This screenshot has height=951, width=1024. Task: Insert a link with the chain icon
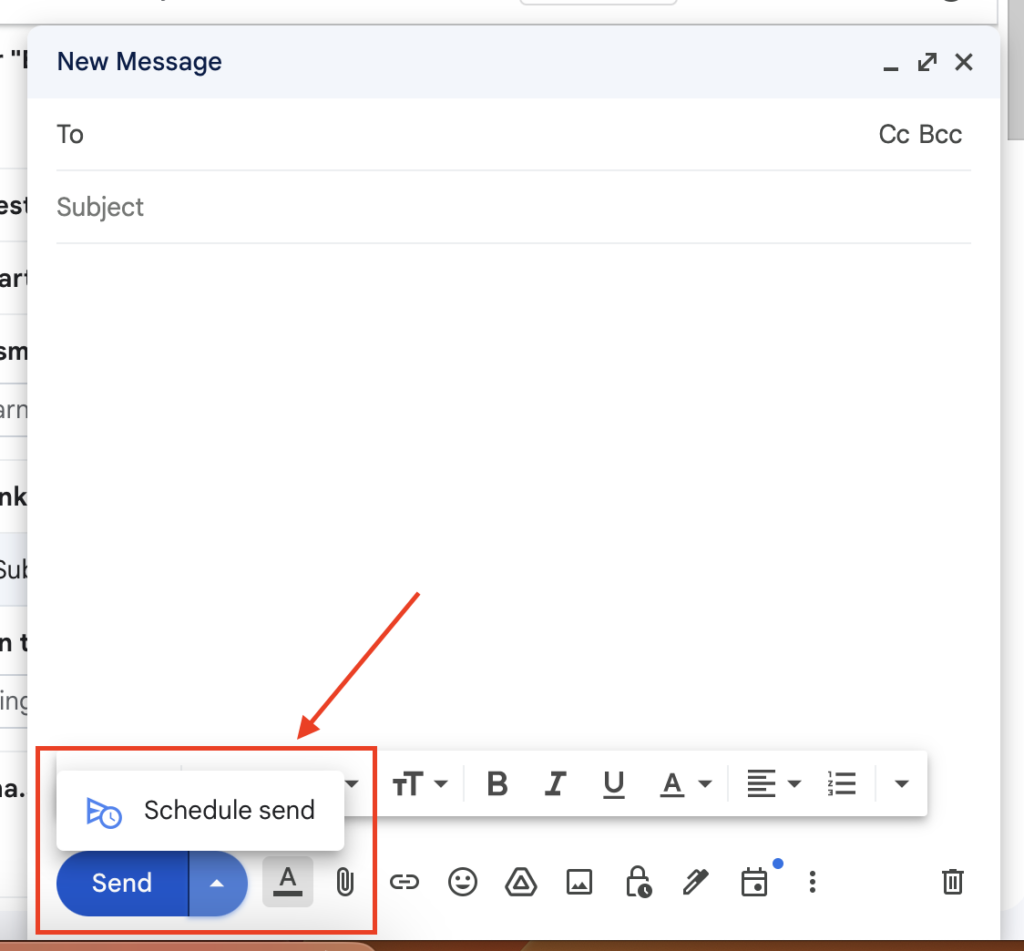pos(403,882)
